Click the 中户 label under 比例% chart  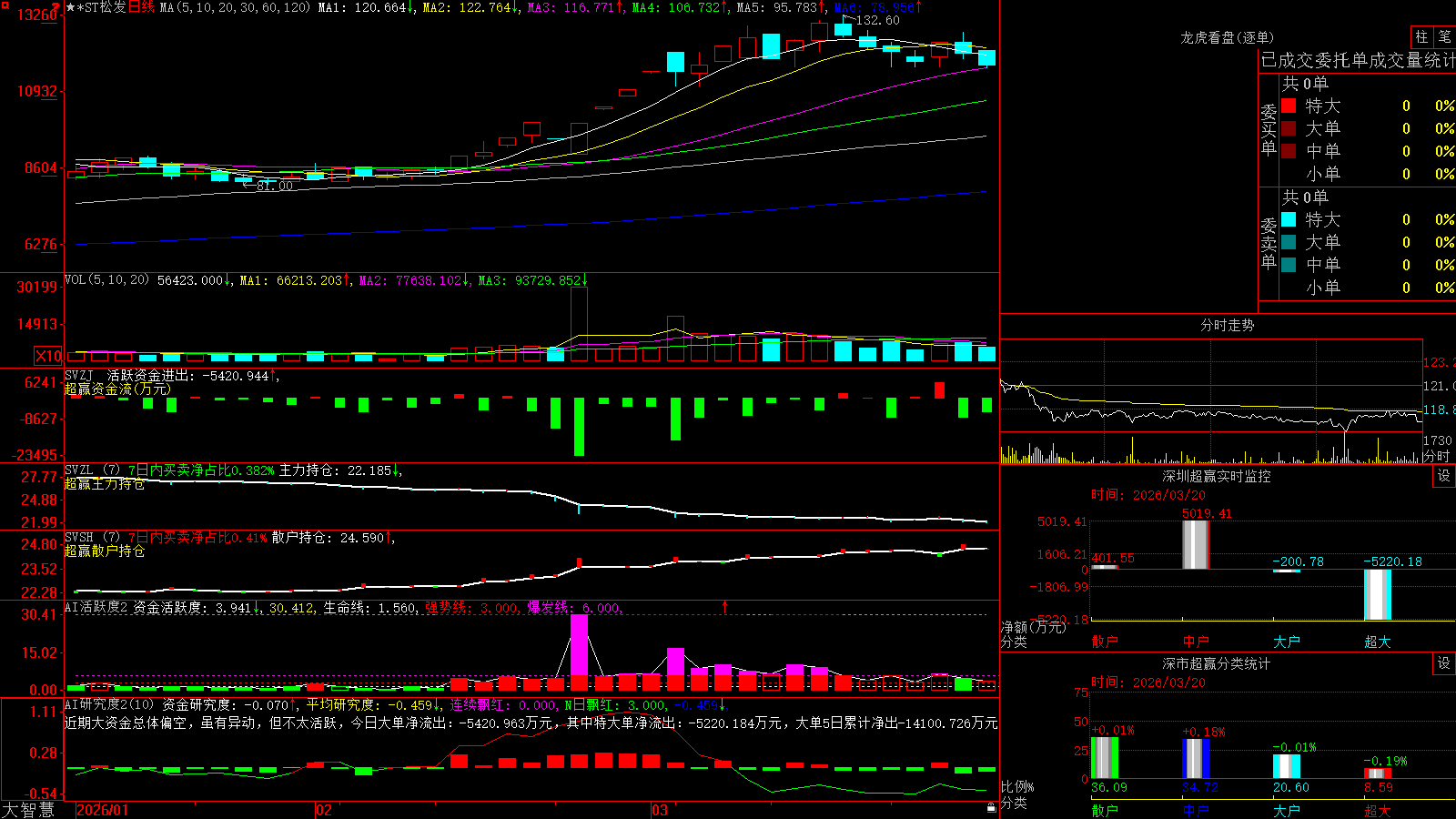(x=1196, y=810)
